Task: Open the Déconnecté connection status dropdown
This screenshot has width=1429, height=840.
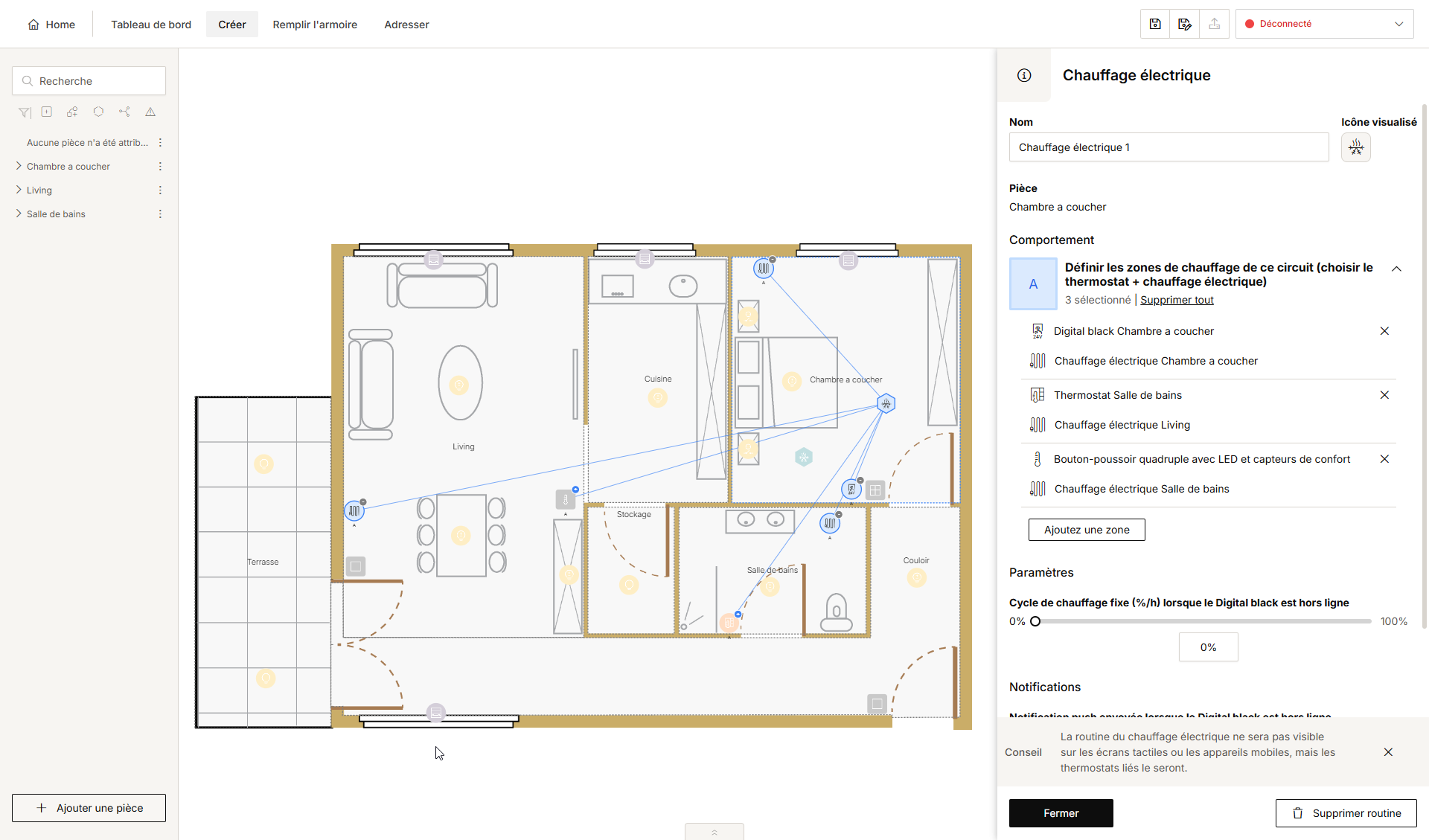Action: 1325,24
